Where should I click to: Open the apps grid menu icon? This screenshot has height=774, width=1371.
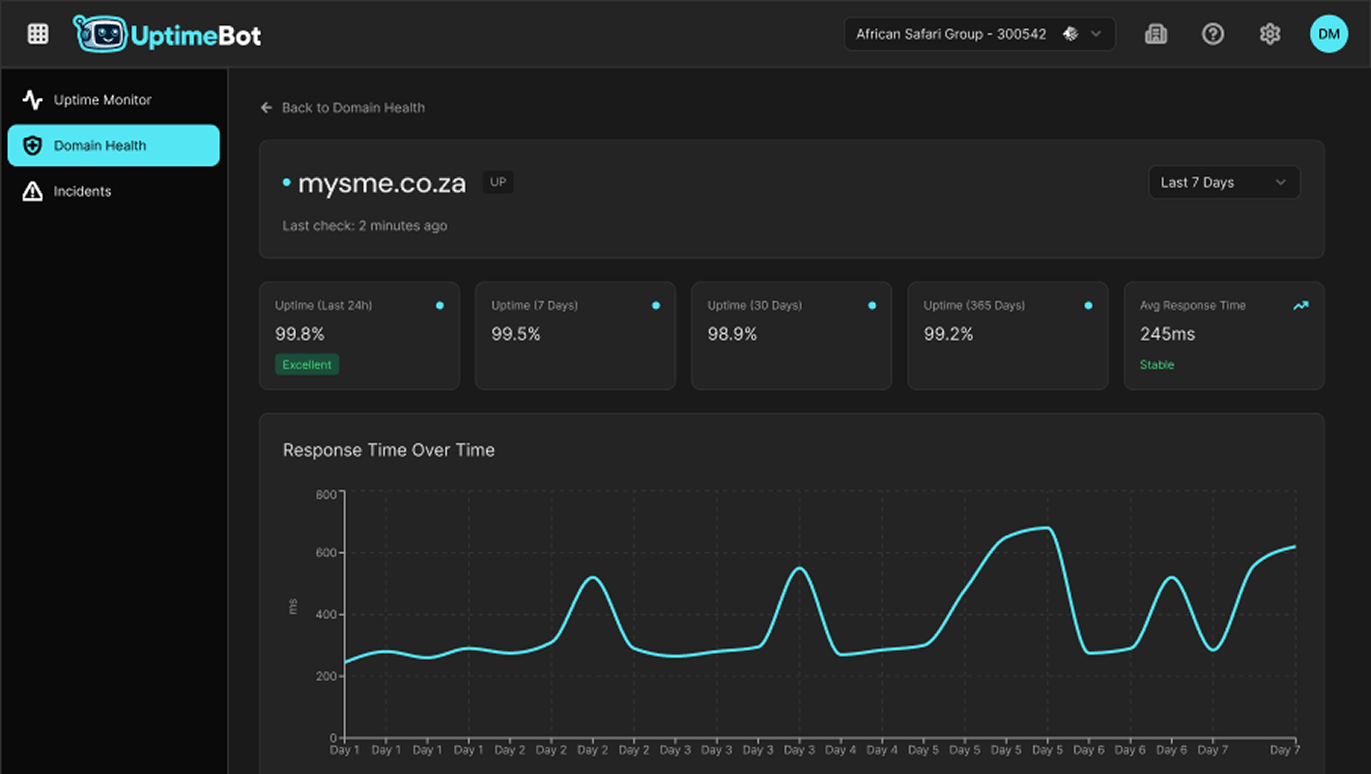coord(38,34)
